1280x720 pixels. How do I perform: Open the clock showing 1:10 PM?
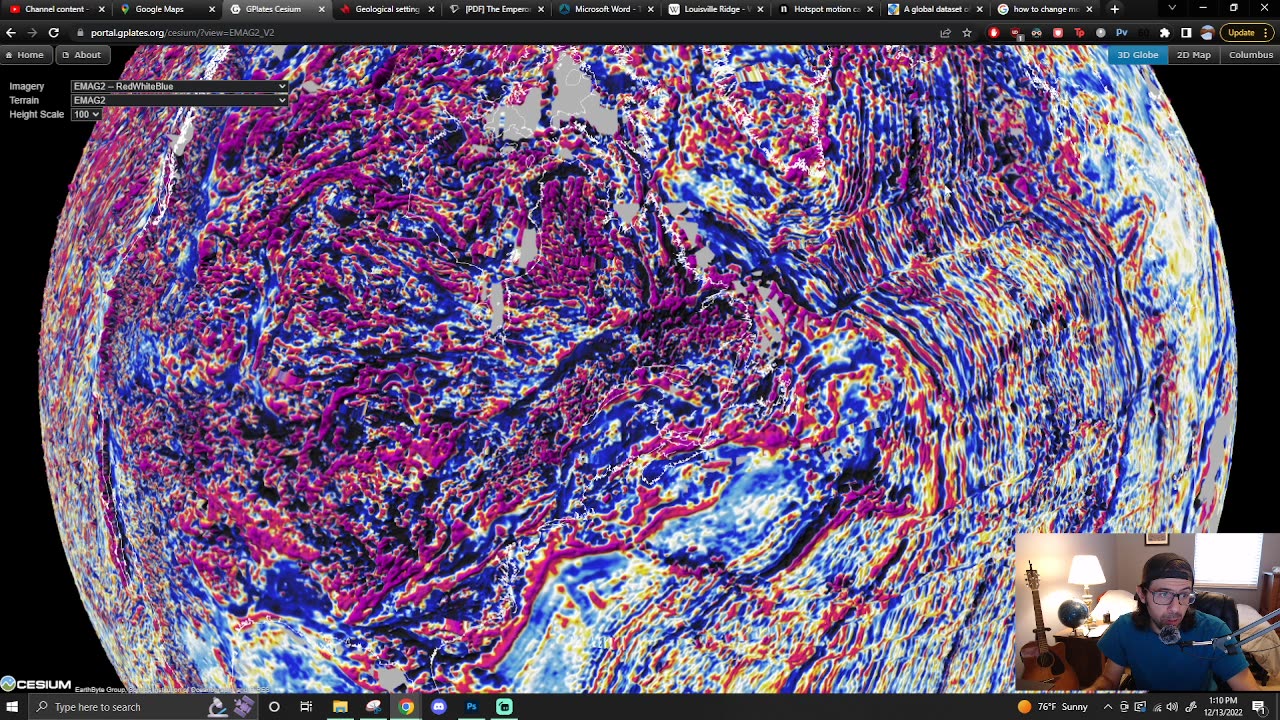[1222, 707]
